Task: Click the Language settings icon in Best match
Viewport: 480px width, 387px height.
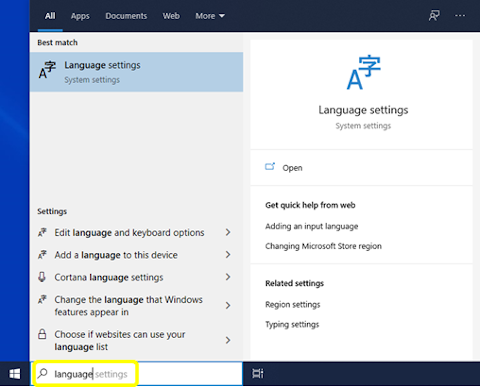Action: [x=47, y=70]
